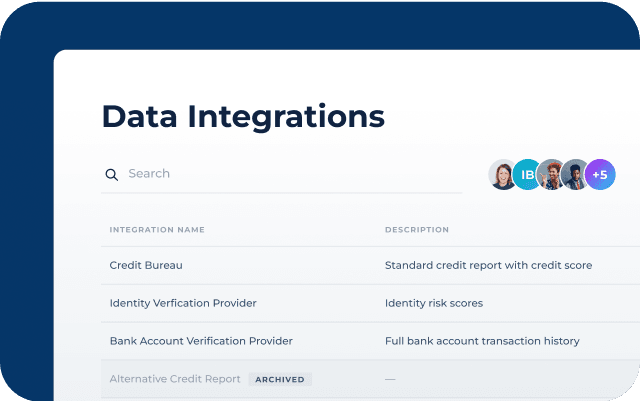The image size is (640, 401).
Task: Click the Search input field
Action: click(282, 174)
